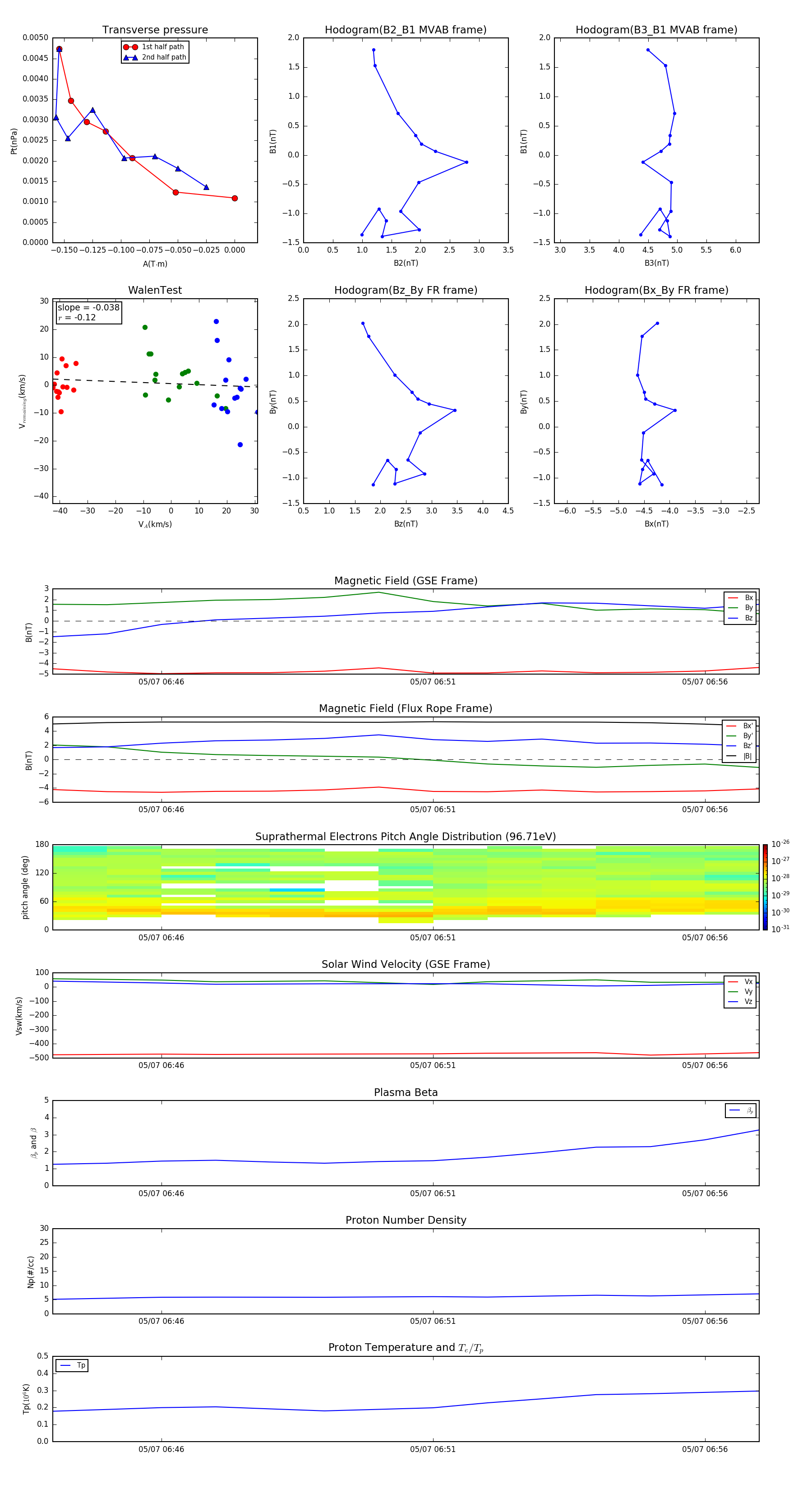Click the 'slope = -0.038' annotation
The image size is (812, 1489).
88,308
